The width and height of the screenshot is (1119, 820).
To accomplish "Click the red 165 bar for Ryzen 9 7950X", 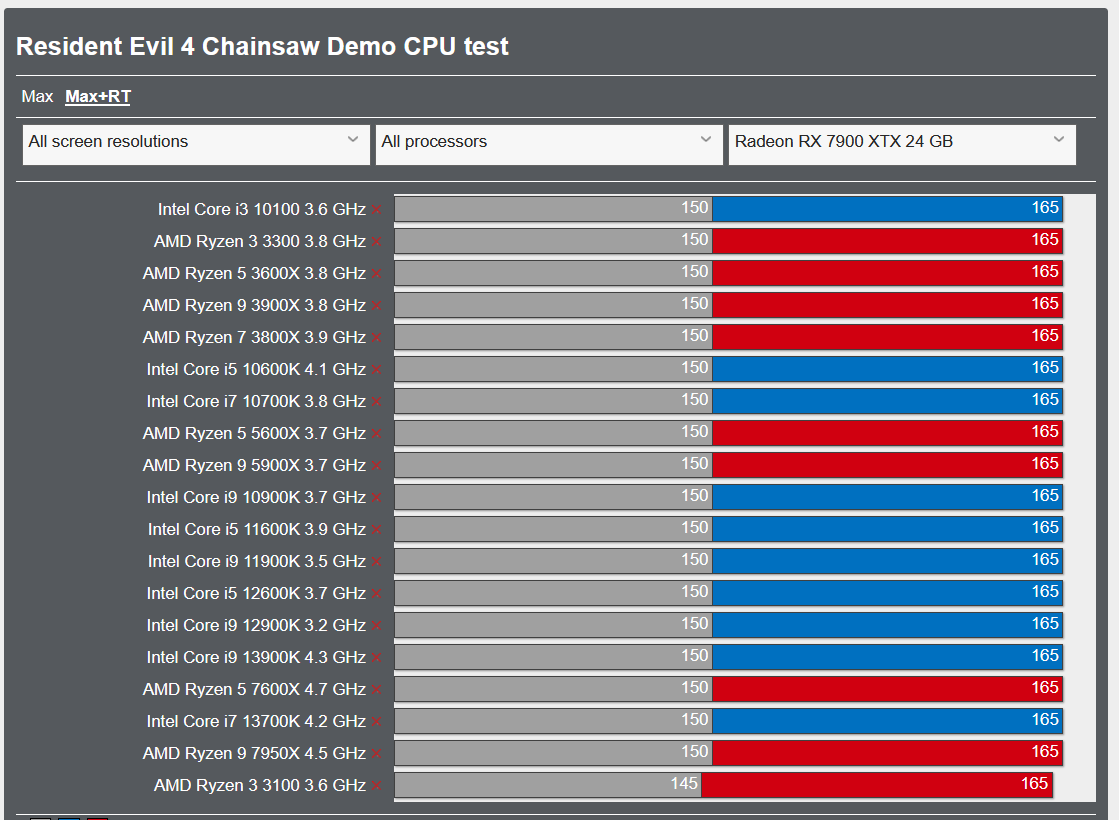I will click(888, 752).
